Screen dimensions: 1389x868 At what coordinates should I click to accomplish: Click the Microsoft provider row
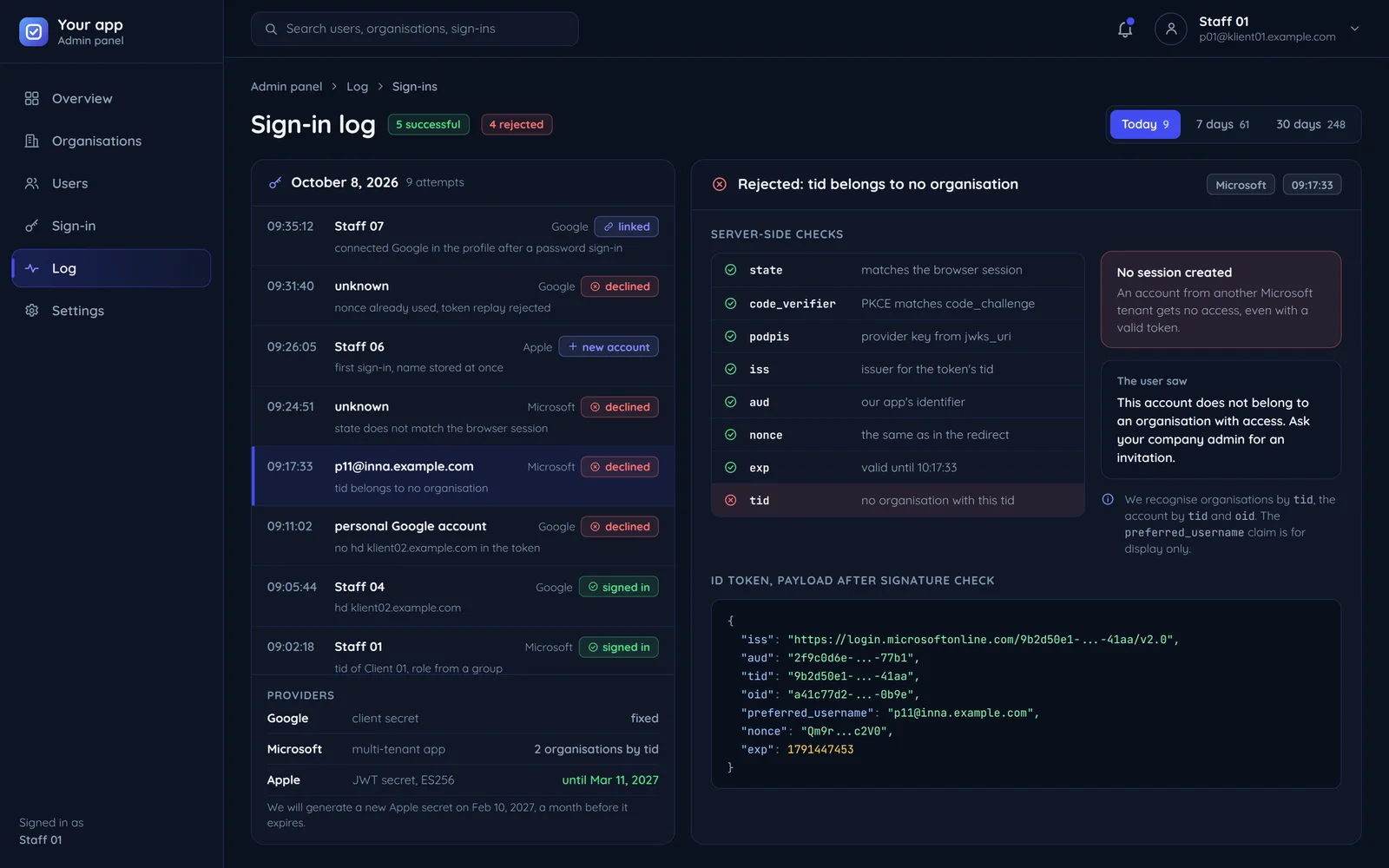point(463,749)
